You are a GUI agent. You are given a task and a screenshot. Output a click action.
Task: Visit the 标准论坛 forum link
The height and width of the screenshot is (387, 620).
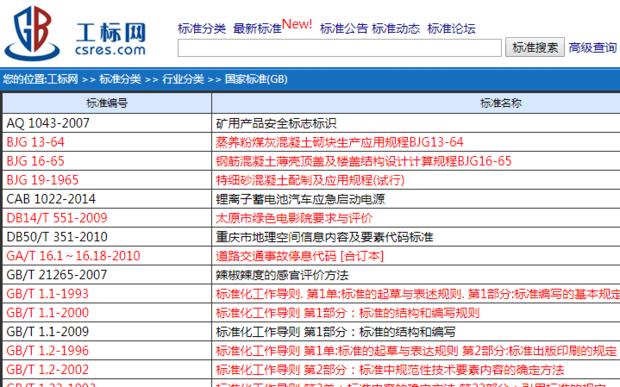pyautogui.click(x=452, y=28)
